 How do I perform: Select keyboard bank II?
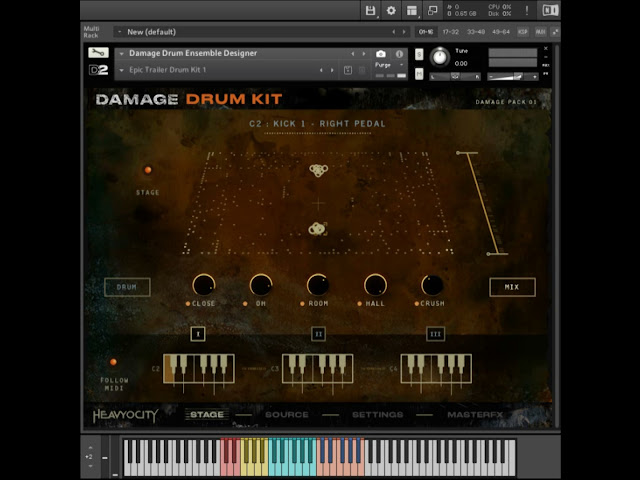pyautogui.click(x=318, y=334)
